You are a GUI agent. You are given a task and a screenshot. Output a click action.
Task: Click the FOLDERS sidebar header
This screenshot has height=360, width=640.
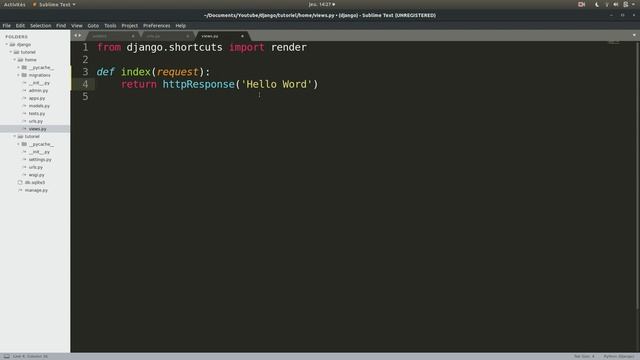17,37
